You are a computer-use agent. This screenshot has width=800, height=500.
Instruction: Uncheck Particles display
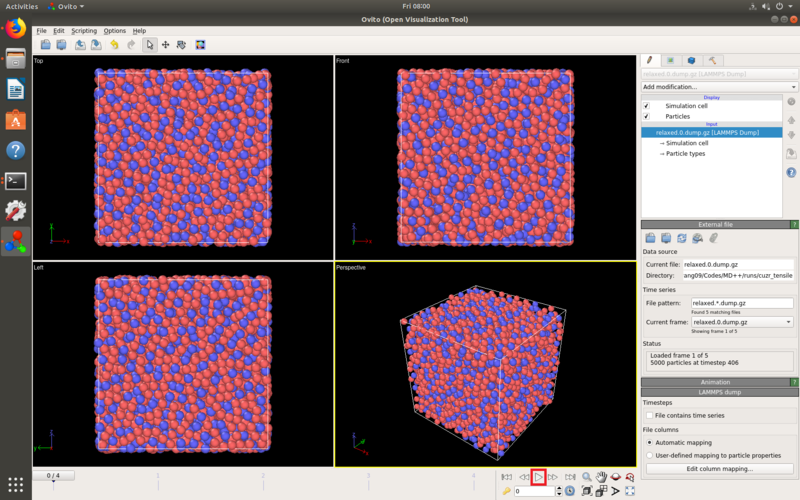(x=646, y=116)
